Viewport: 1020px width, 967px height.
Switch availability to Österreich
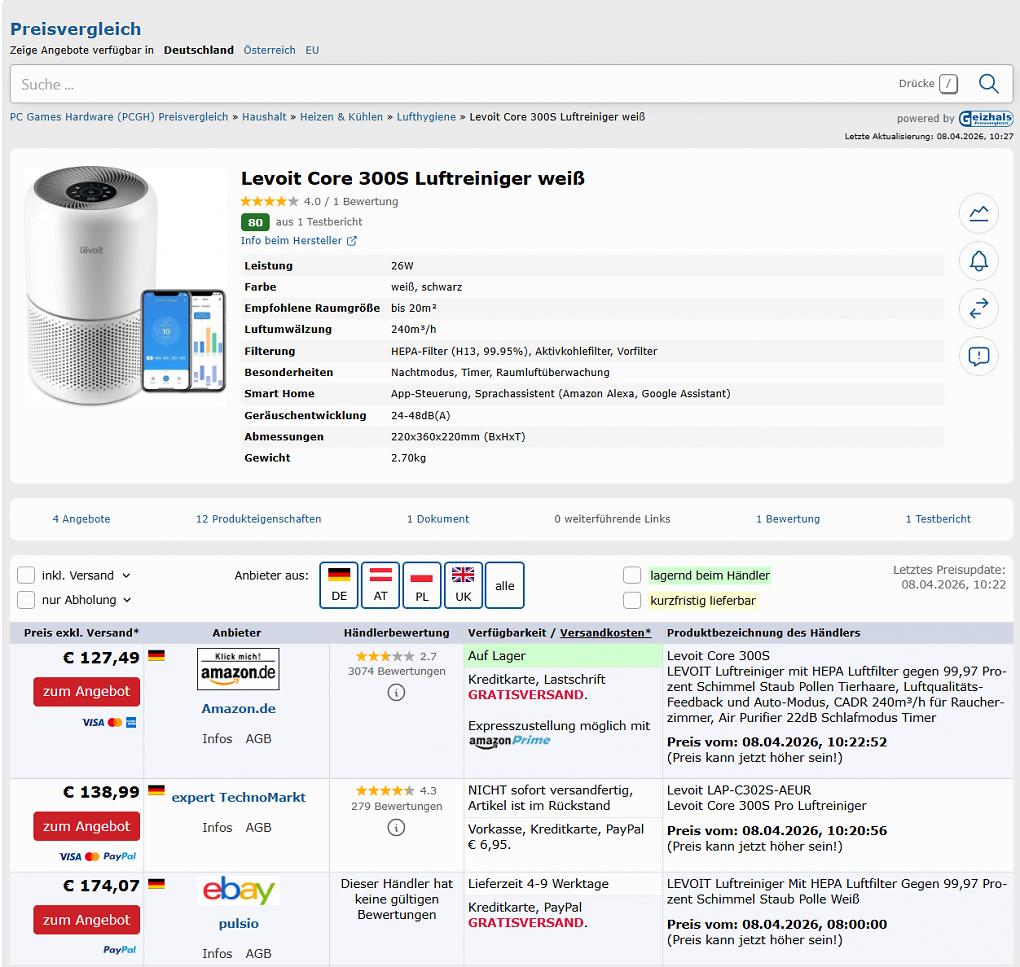pyautogui.click(x=269, y=50)
